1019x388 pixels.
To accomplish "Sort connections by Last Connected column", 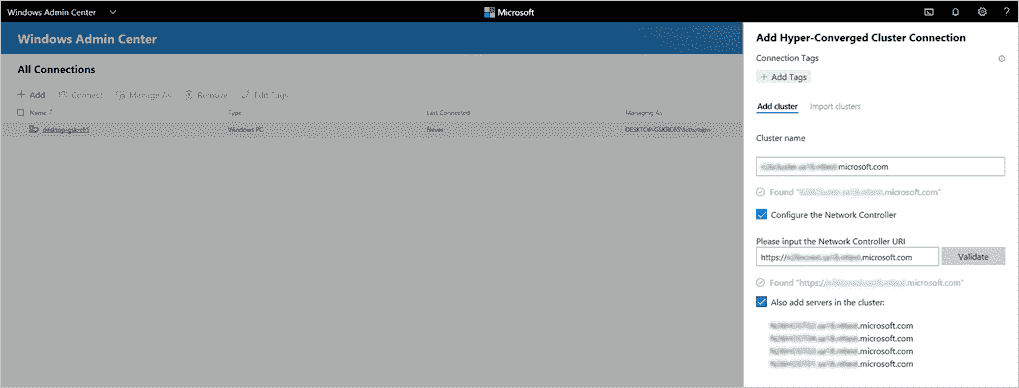I will coord(448,112).
